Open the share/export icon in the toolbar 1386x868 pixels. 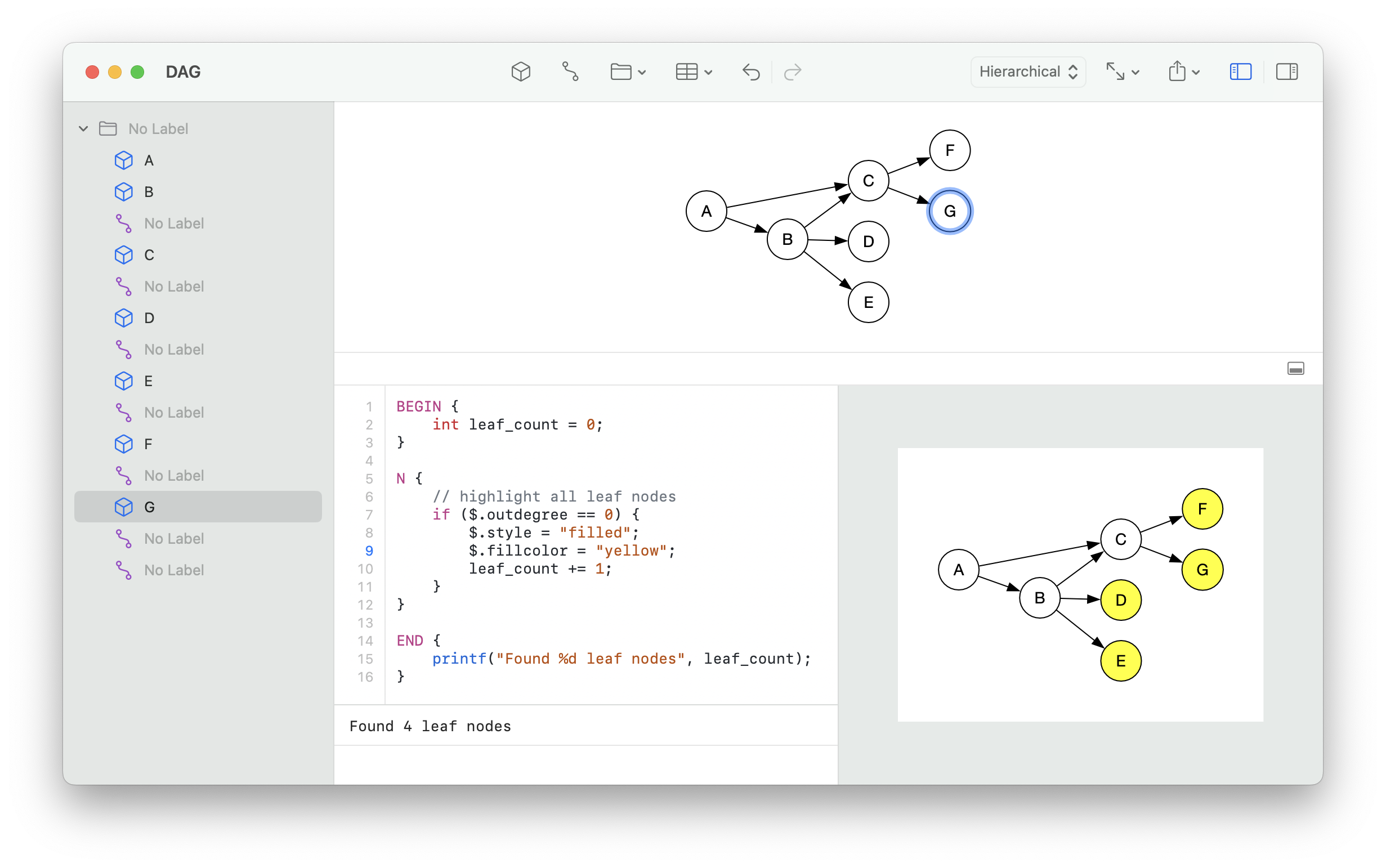tap(1179, 71)
